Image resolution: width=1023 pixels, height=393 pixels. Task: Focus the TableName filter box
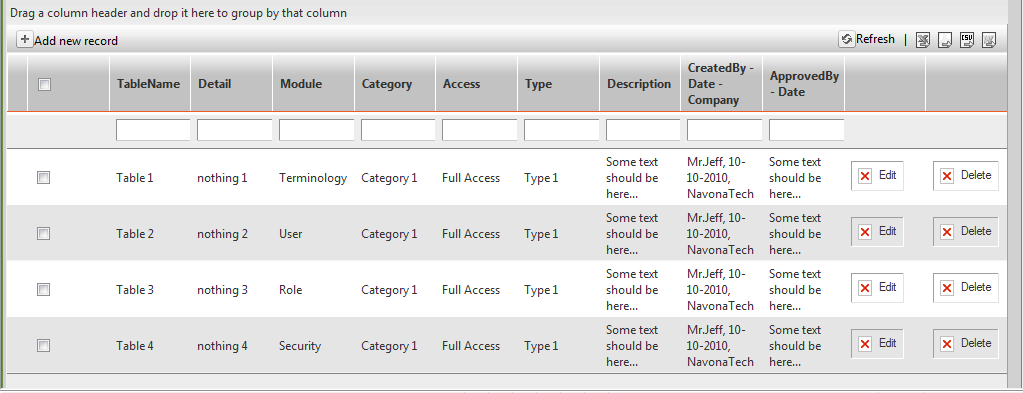(153, 130)
